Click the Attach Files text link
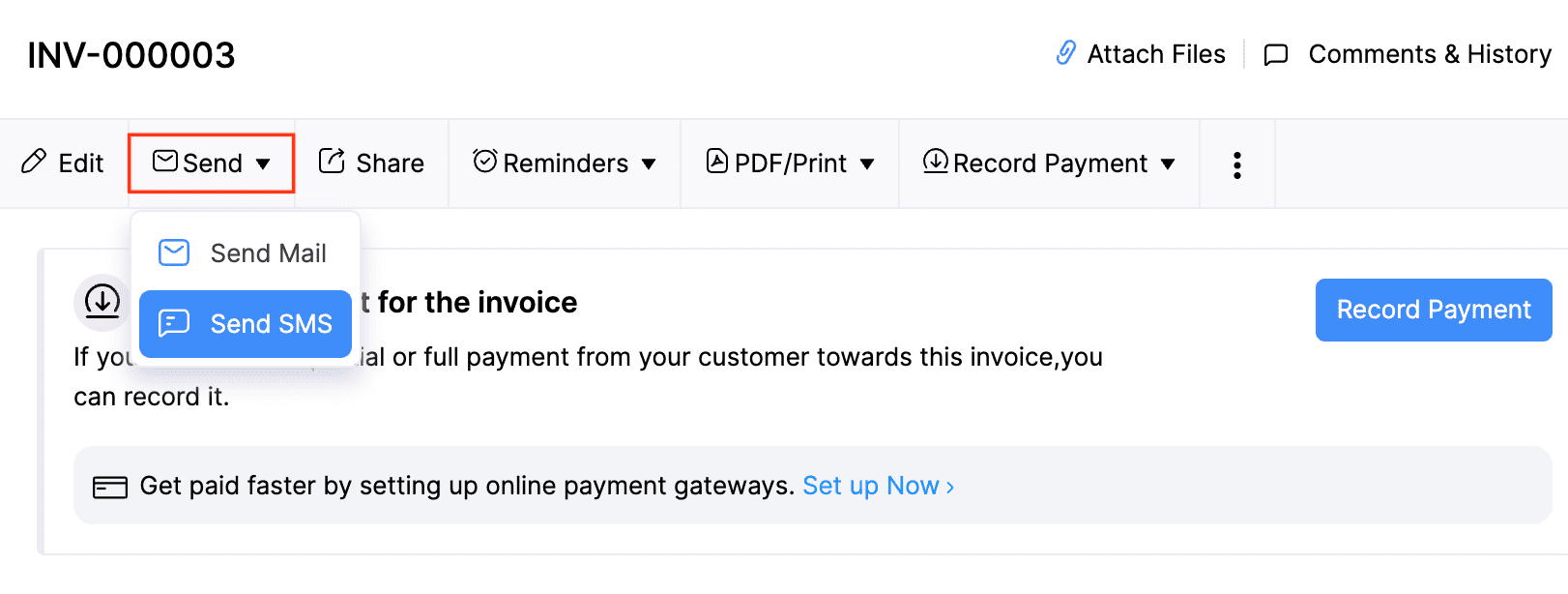The image size is (1568, 594). pos(1155,54)
